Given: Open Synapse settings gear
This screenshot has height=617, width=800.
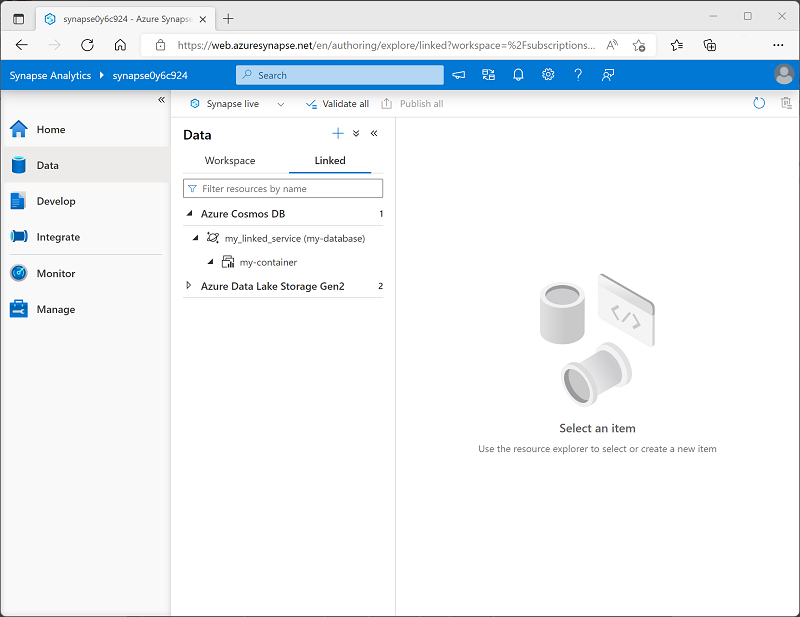Looking at the screenshot, I should [x=548, y=74].
